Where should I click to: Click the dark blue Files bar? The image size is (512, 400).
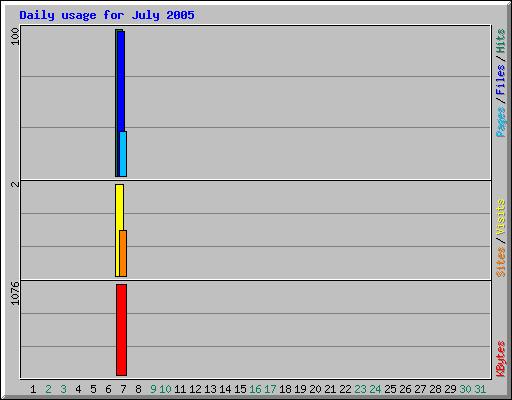point(121,81)
